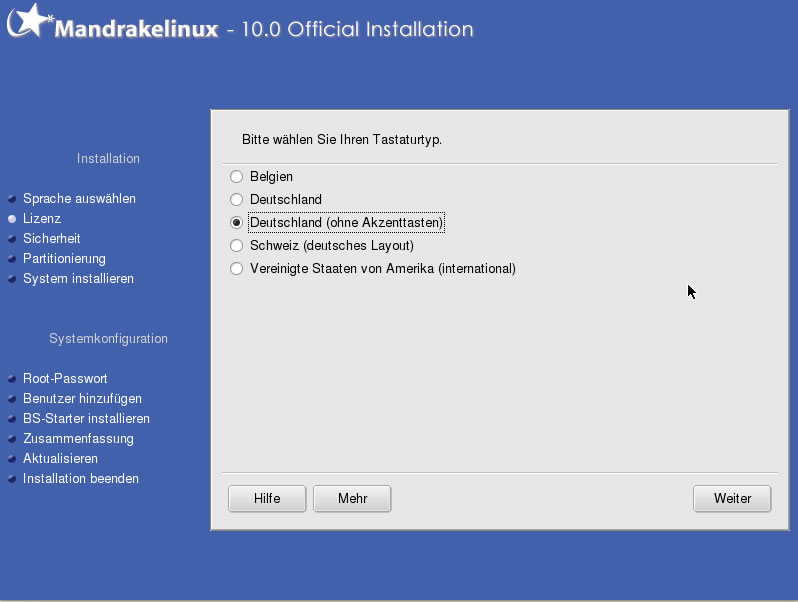Viewport: 798px width, 602px height.
Task: Select Schweiz (deutsches Layout) option
Action: click(x=236, y=246)
